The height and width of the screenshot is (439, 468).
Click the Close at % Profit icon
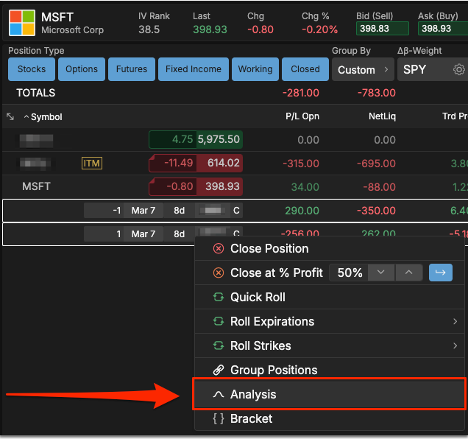(218, 273)
